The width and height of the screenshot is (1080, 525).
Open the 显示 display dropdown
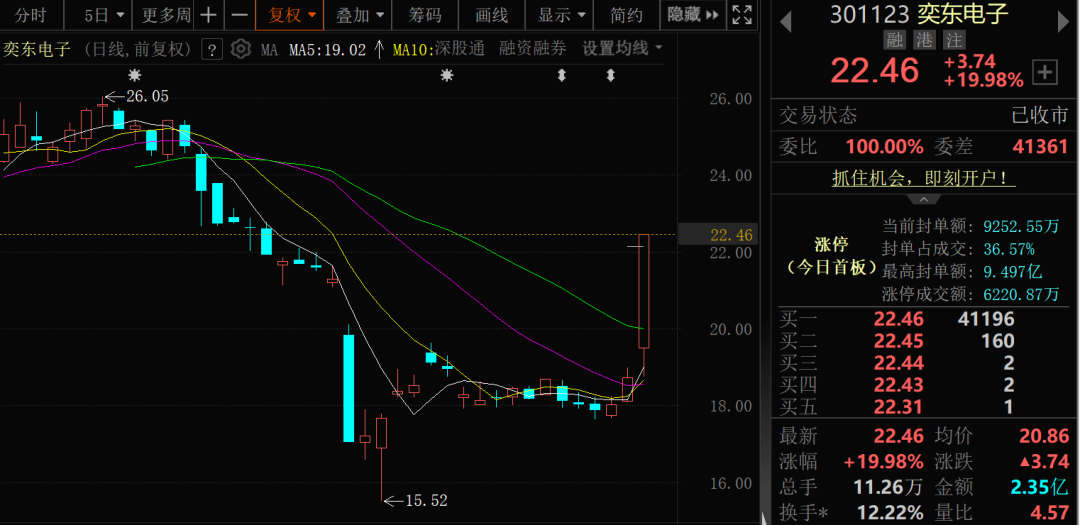(560, 15)
